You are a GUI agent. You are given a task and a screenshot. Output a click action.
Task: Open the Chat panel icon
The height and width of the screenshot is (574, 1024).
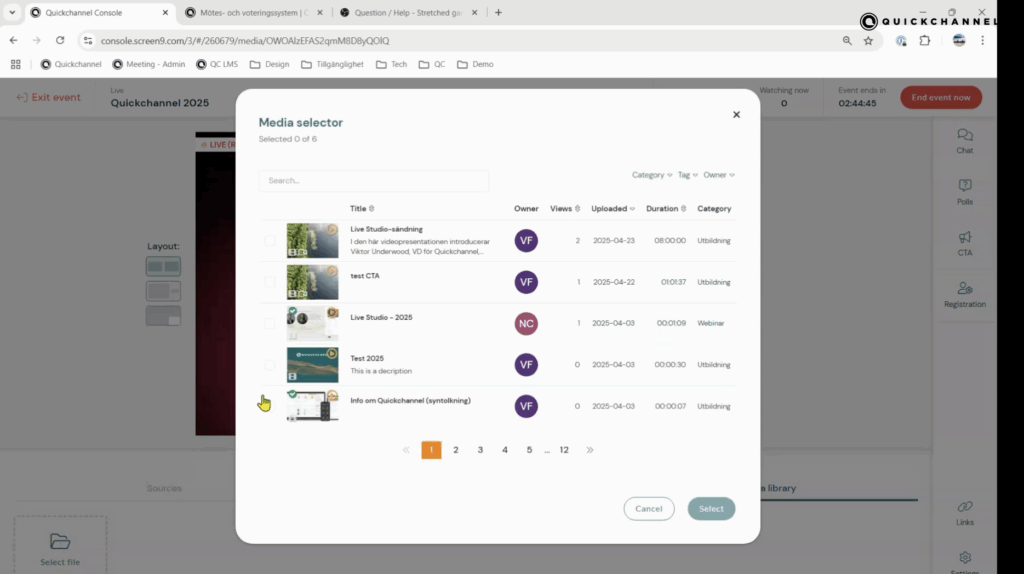(965, 135)
